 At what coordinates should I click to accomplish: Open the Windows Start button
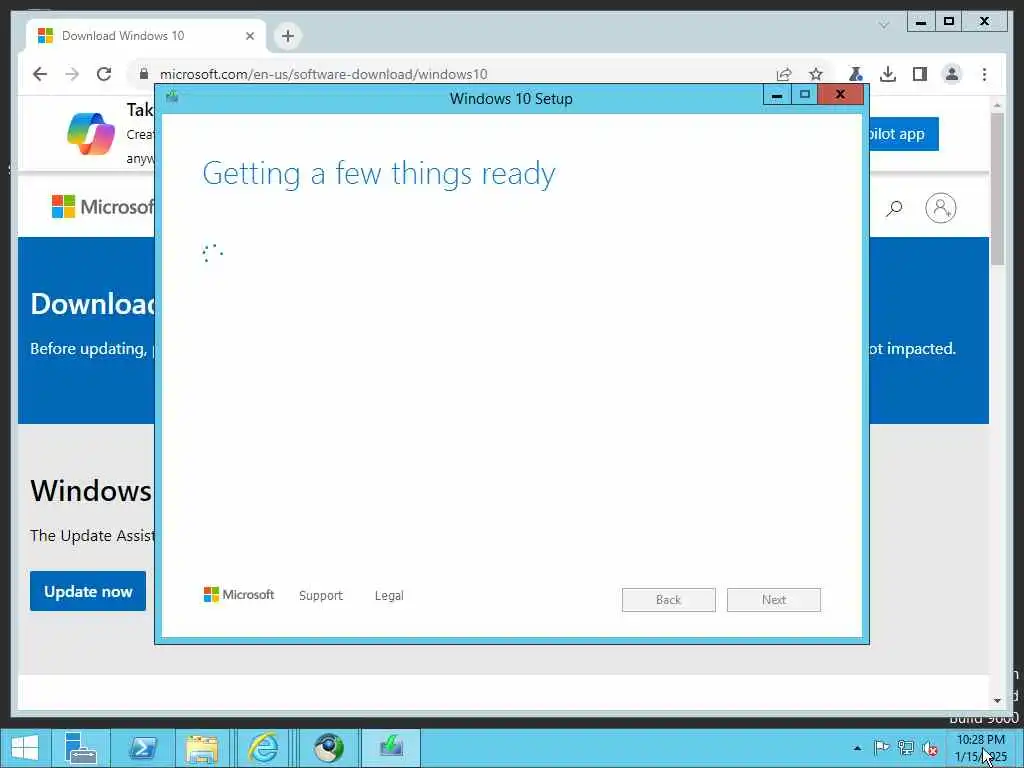coord(25,748)
